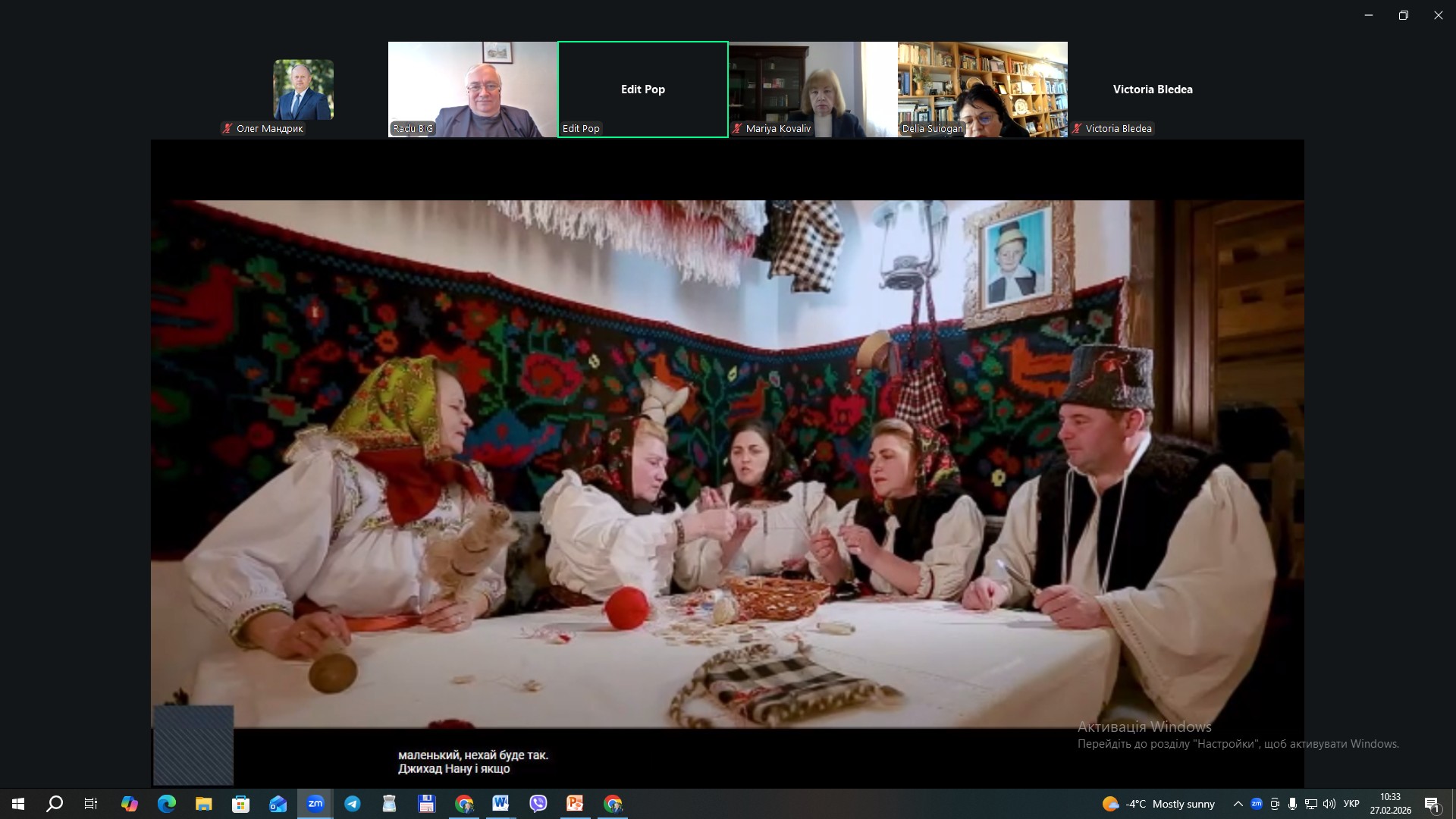Screen dimensions: 1456x819
Task: Open Microsoft Edge browser icon
Action: (x=167, y=804)
